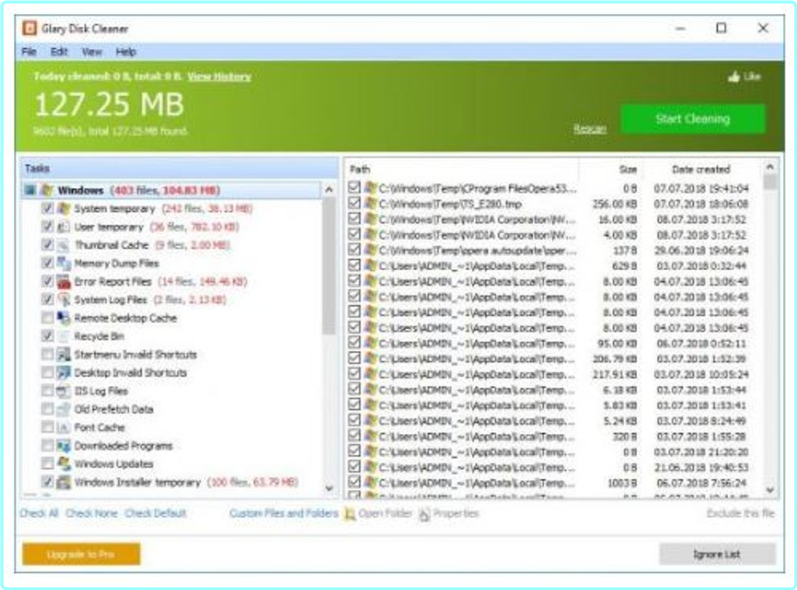Viewport: 797px width, 590px height.
Task: Click the thumbs-up Like icon
Action: click(733, 76)
